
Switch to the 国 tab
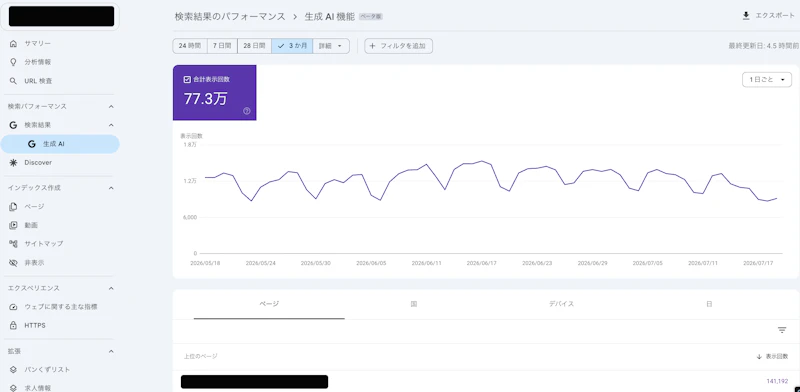pyautogui.click(x=414, y=304)
